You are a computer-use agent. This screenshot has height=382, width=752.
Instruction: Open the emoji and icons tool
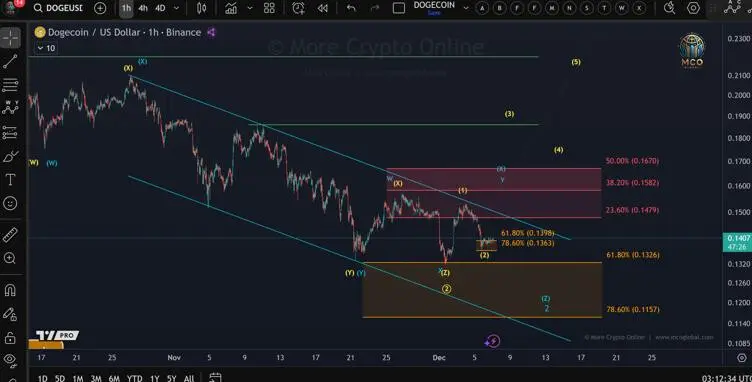(x=10, y=203)
